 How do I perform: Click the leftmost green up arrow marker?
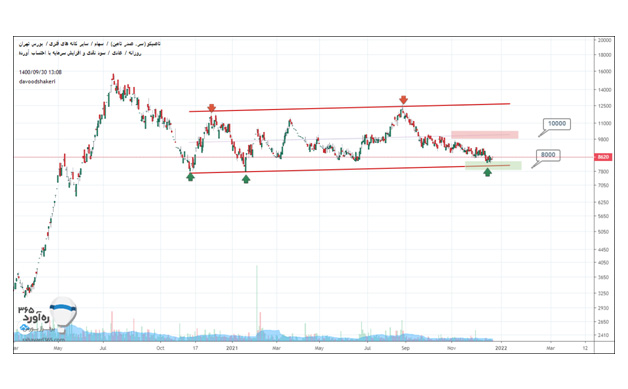pos(190,177)
